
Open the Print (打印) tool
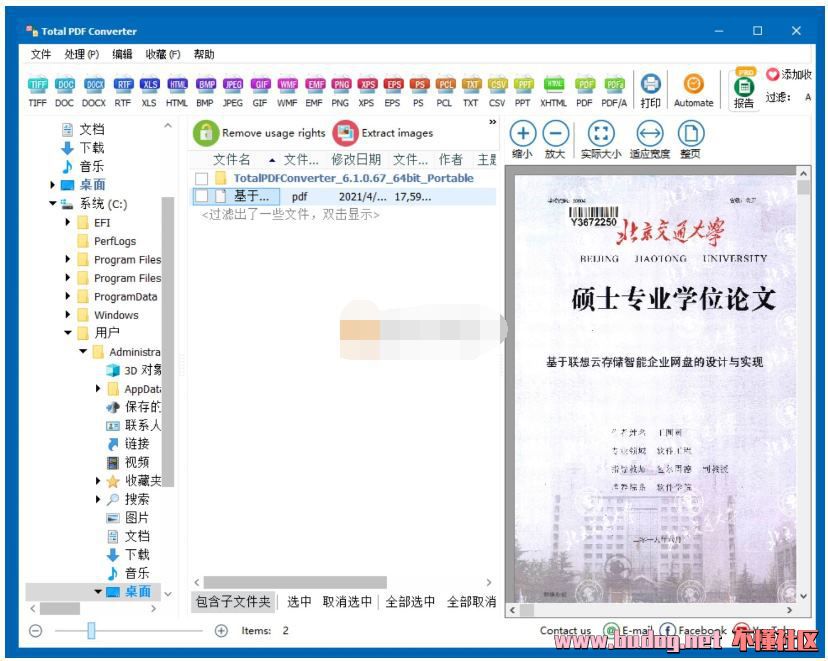pos(651,91)
